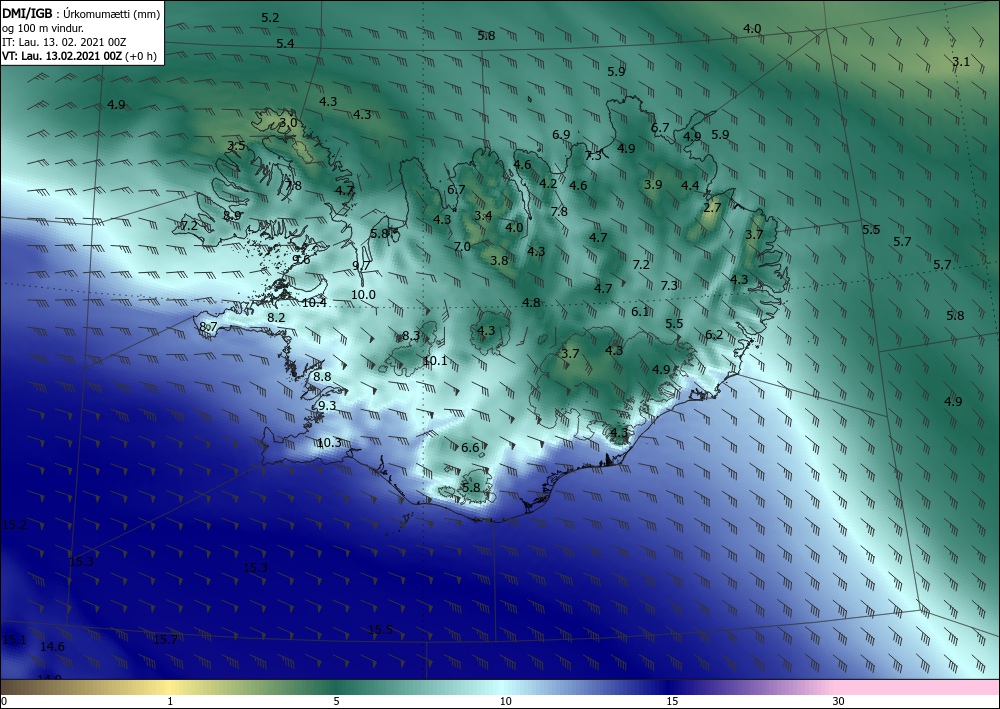Image resolution: width=1000 pixels, height=709 pixels.
Task: Select the 9.6 precipitable water value
Action: [x=301, y=259]
